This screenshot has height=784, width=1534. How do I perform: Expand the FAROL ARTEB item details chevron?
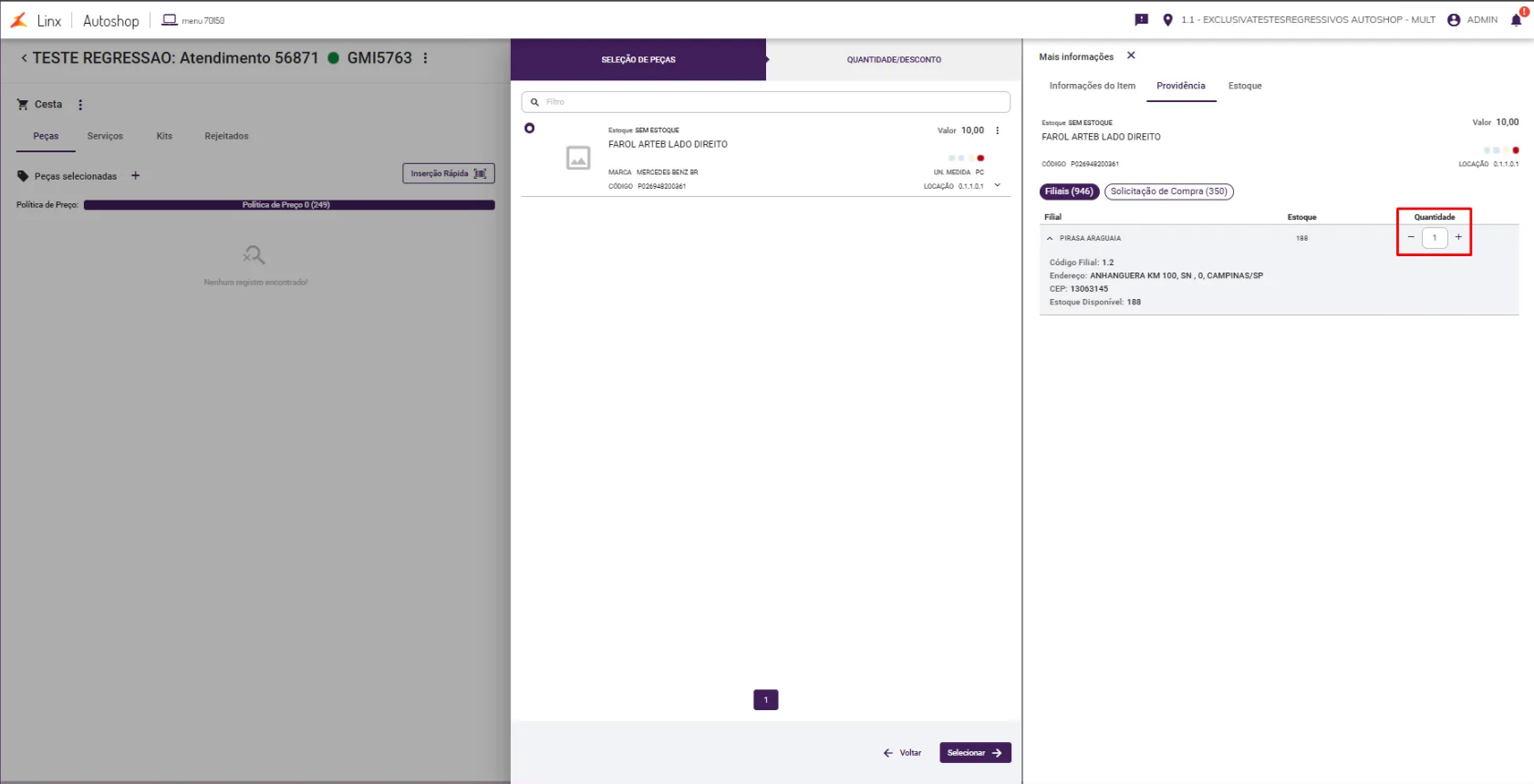click(x=998, y=185)
